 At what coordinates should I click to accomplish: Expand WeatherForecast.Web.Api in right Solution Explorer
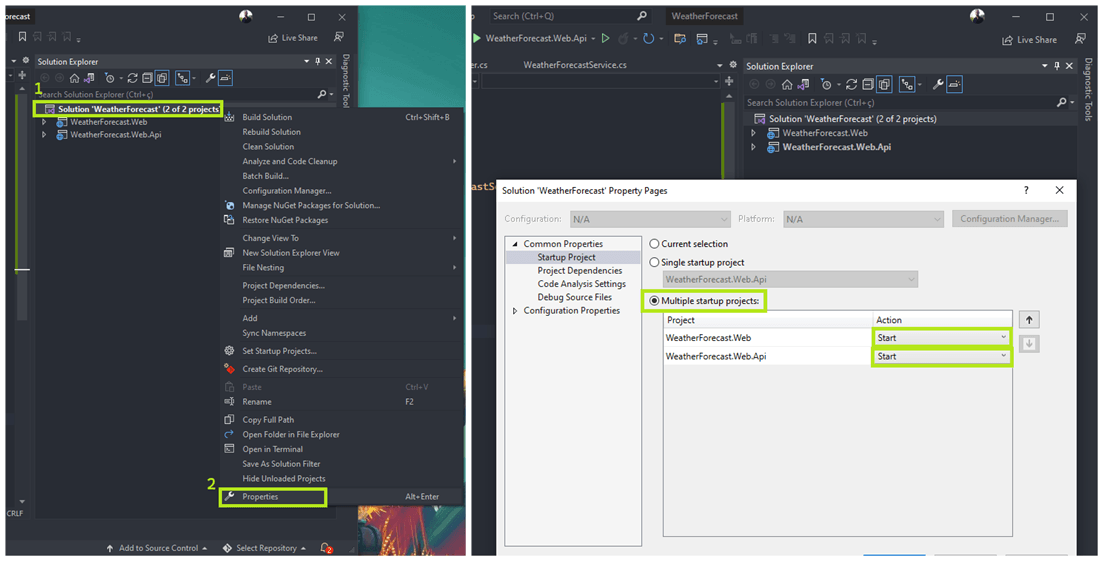[753, 147]
